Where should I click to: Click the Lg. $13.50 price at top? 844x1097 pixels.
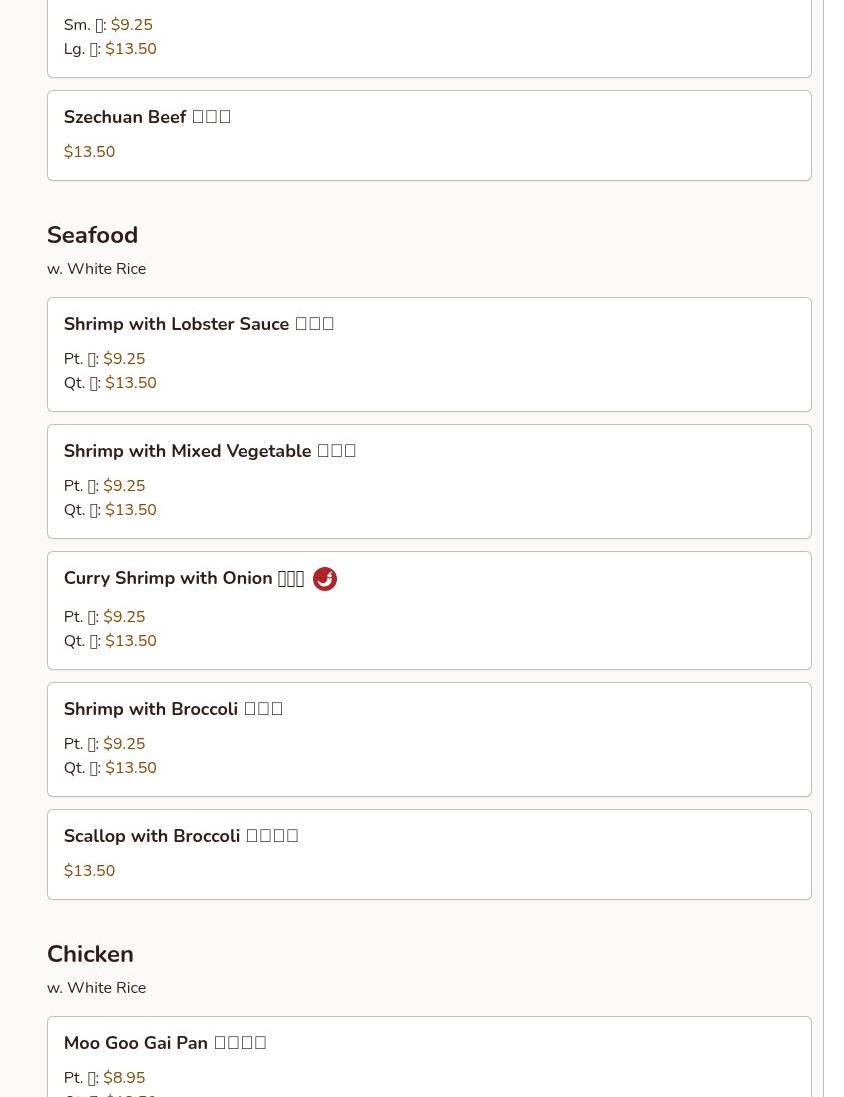tap(131, 49)
